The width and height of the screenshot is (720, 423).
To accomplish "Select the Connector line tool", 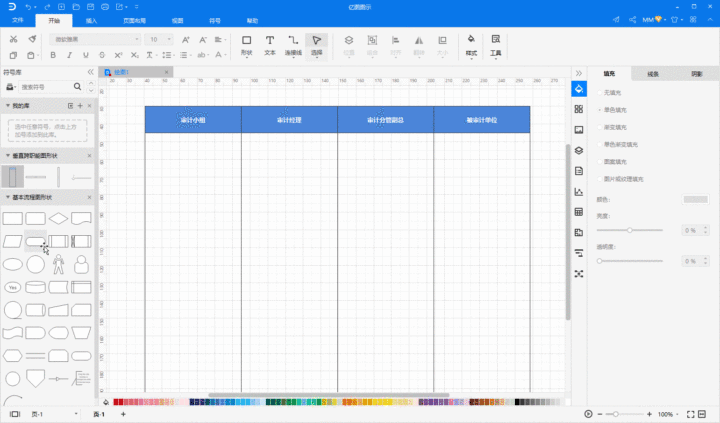I will tap(293, 45).
